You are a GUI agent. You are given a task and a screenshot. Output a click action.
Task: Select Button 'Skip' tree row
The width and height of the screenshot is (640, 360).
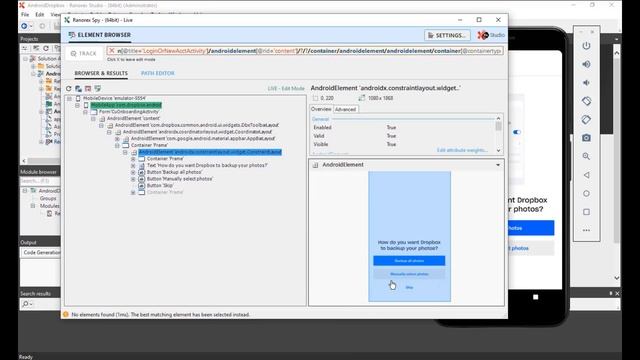click(x=160, y=185)
